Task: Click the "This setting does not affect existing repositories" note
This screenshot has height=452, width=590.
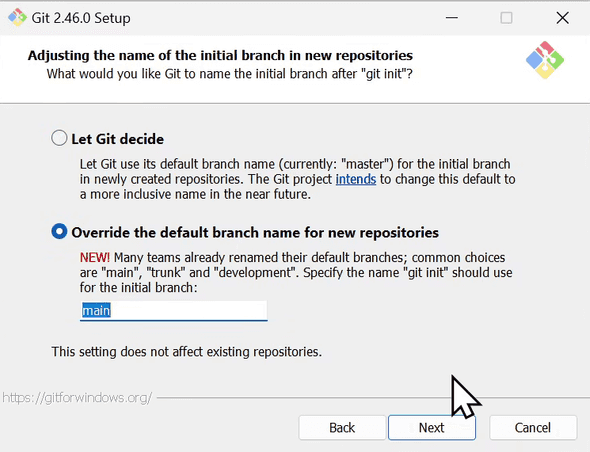Action: tap(187, 352)
